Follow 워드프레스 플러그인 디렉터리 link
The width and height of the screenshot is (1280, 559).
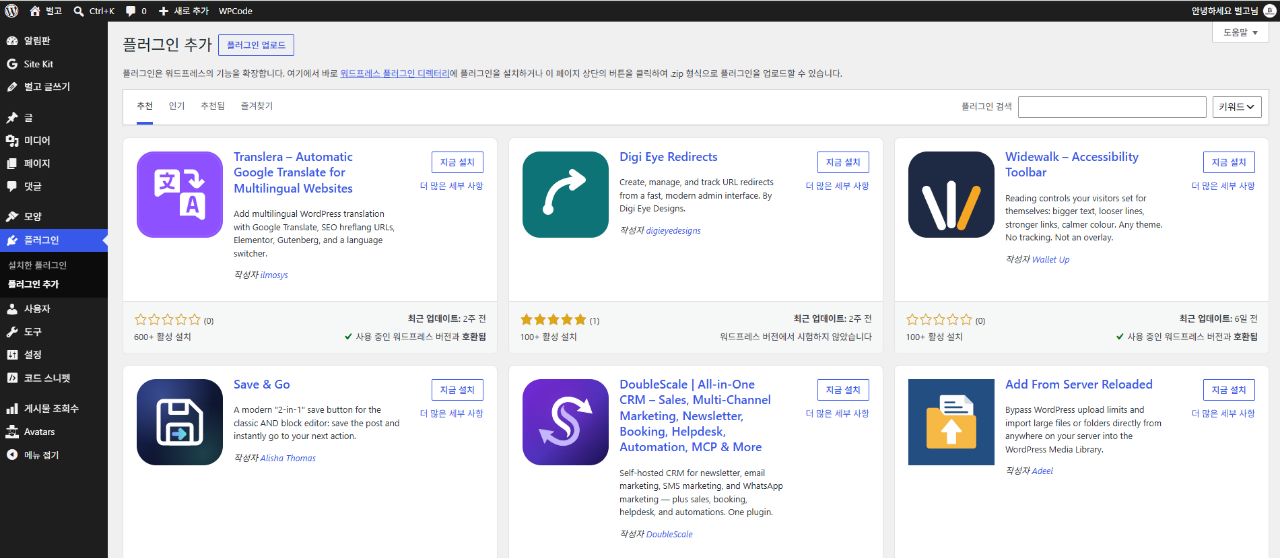click(x=394, y=73)
